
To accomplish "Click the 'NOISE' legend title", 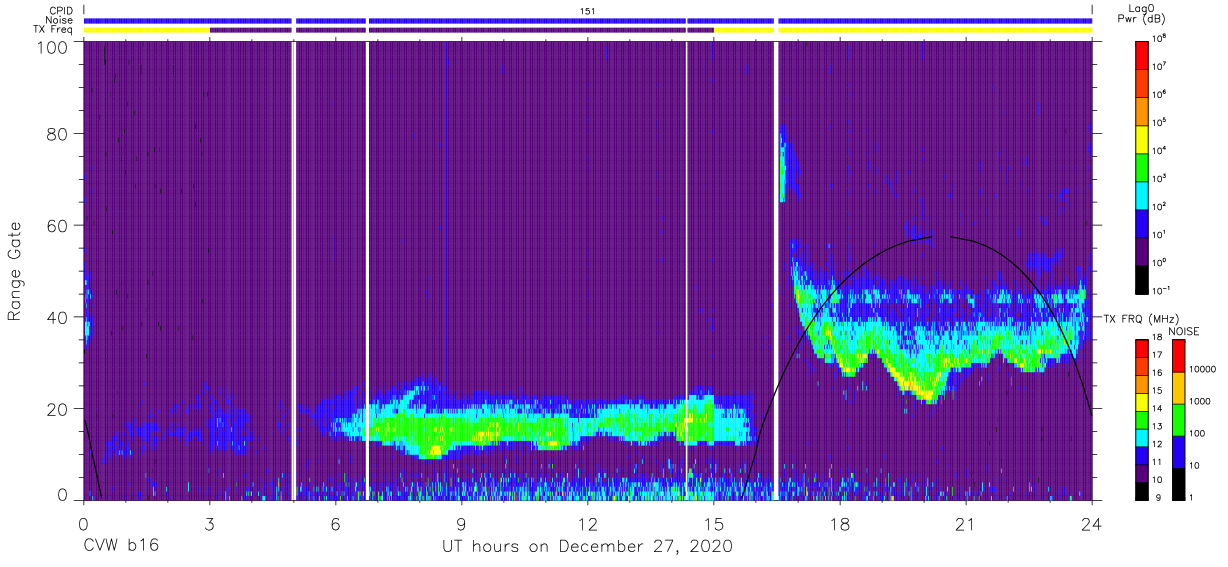I will (1183, 330).
